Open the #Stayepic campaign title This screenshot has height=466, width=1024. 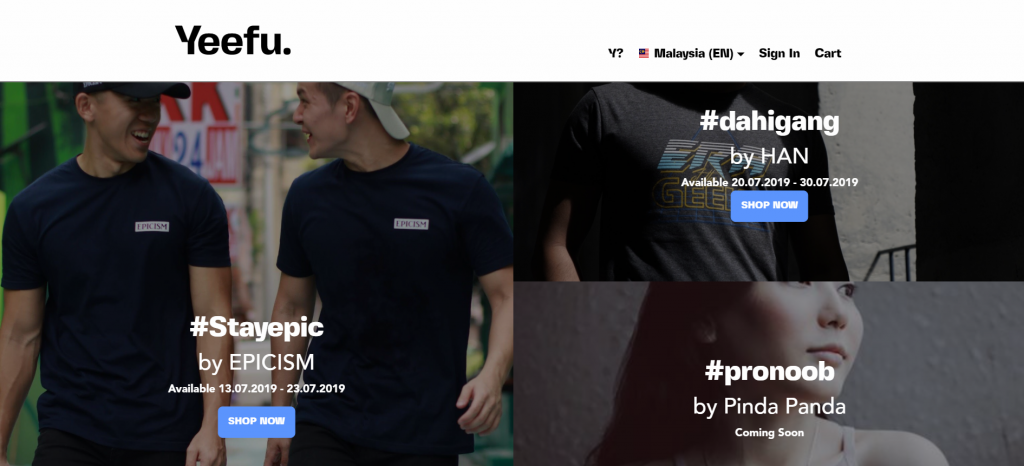257,327
